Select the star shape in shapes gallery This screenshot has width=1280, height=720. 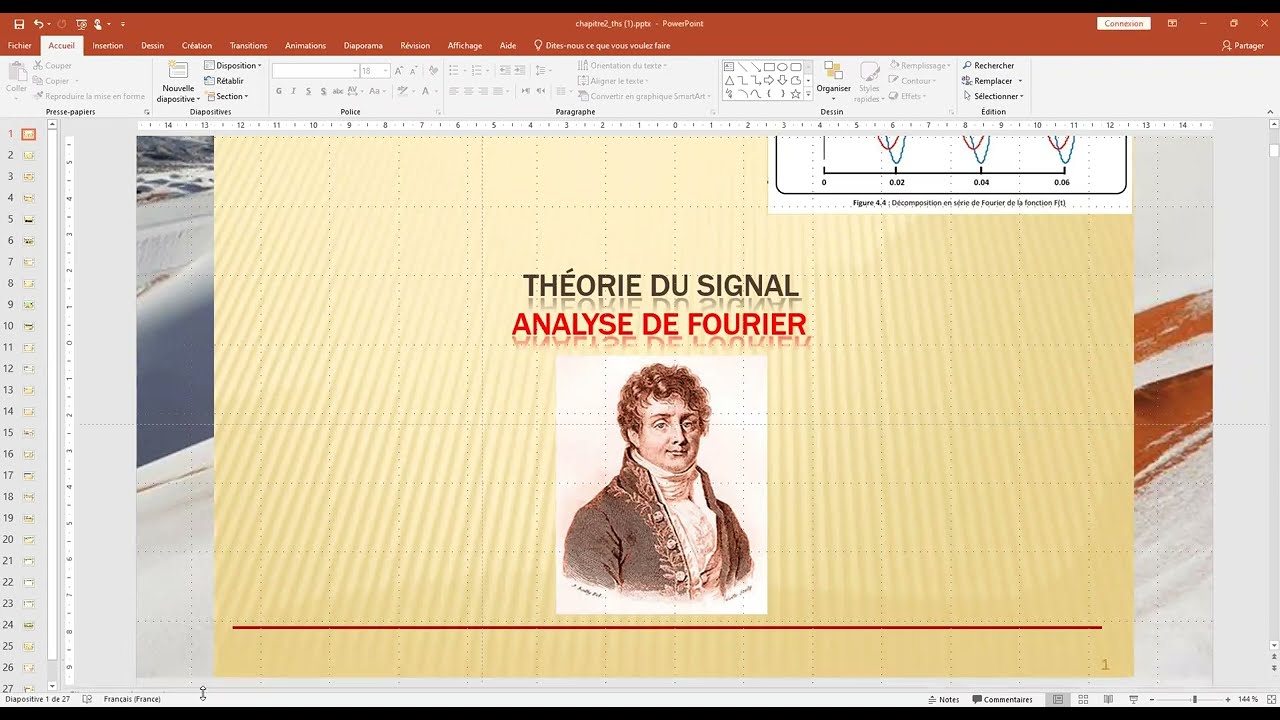[795, 94]
